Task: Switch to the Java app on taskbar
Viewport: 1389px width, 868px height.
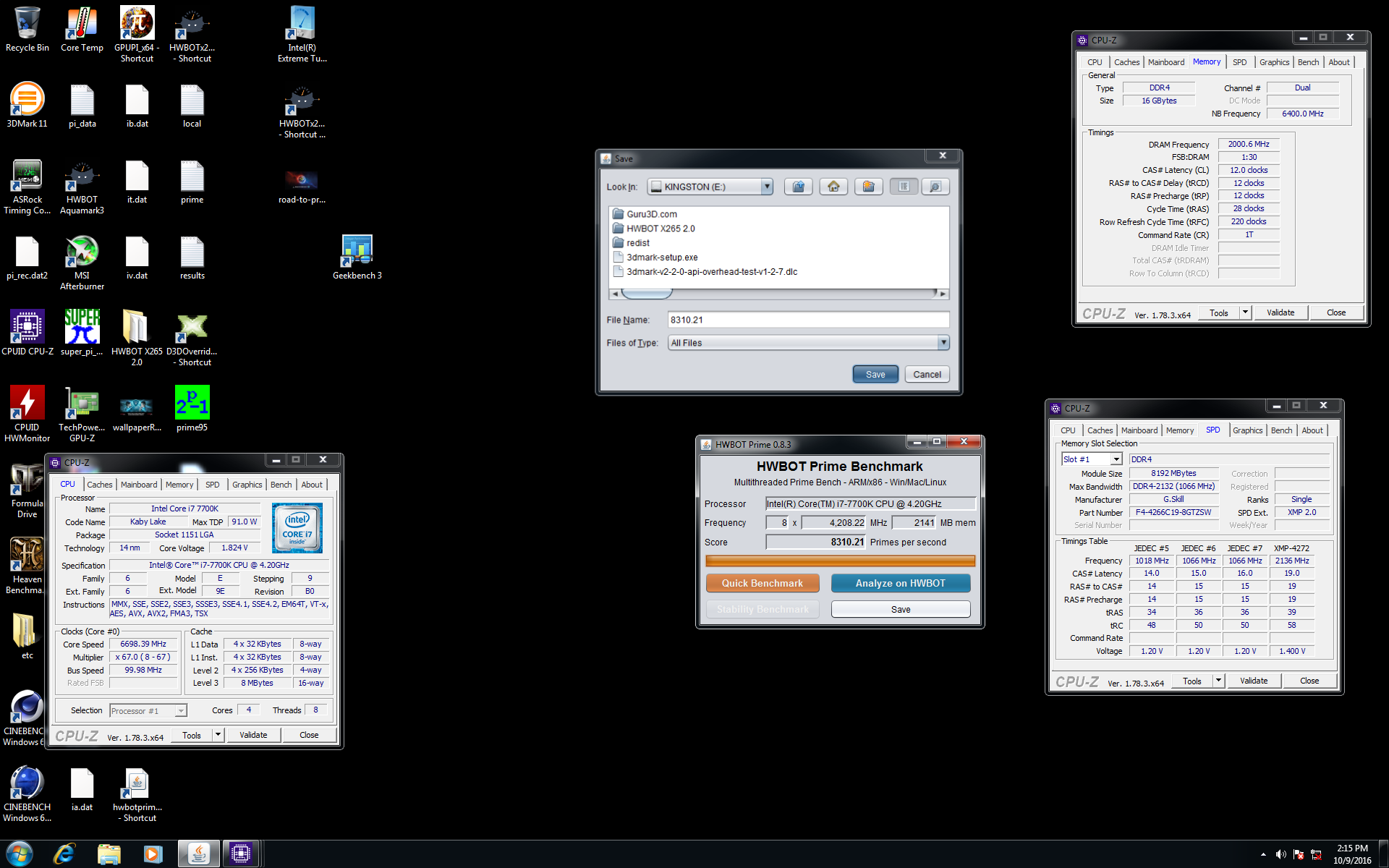Action: tap(198, 854)
